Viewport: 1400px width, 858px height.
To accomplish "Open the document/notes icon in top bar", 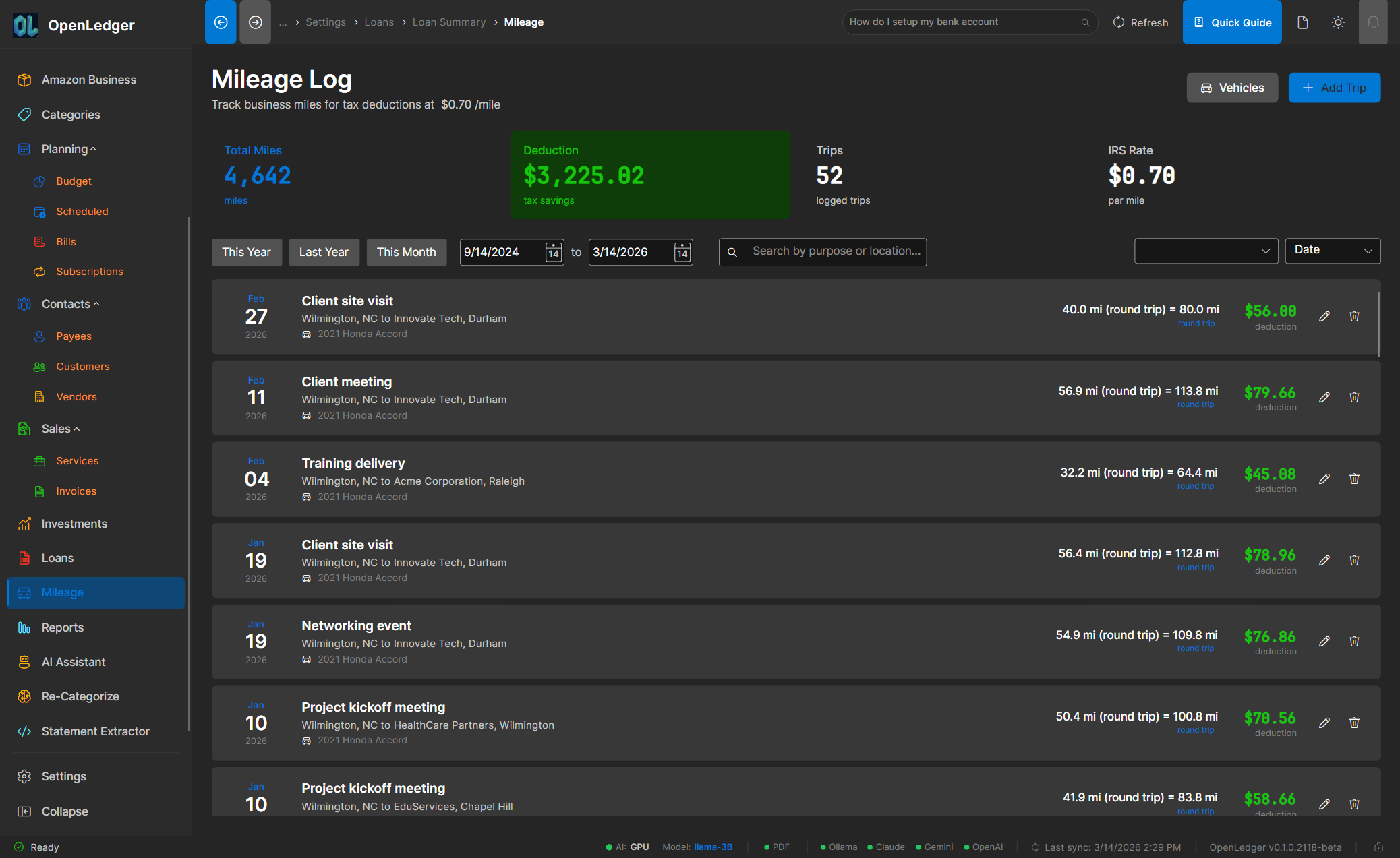I will pyautogui.click(x=1302, y=22).
